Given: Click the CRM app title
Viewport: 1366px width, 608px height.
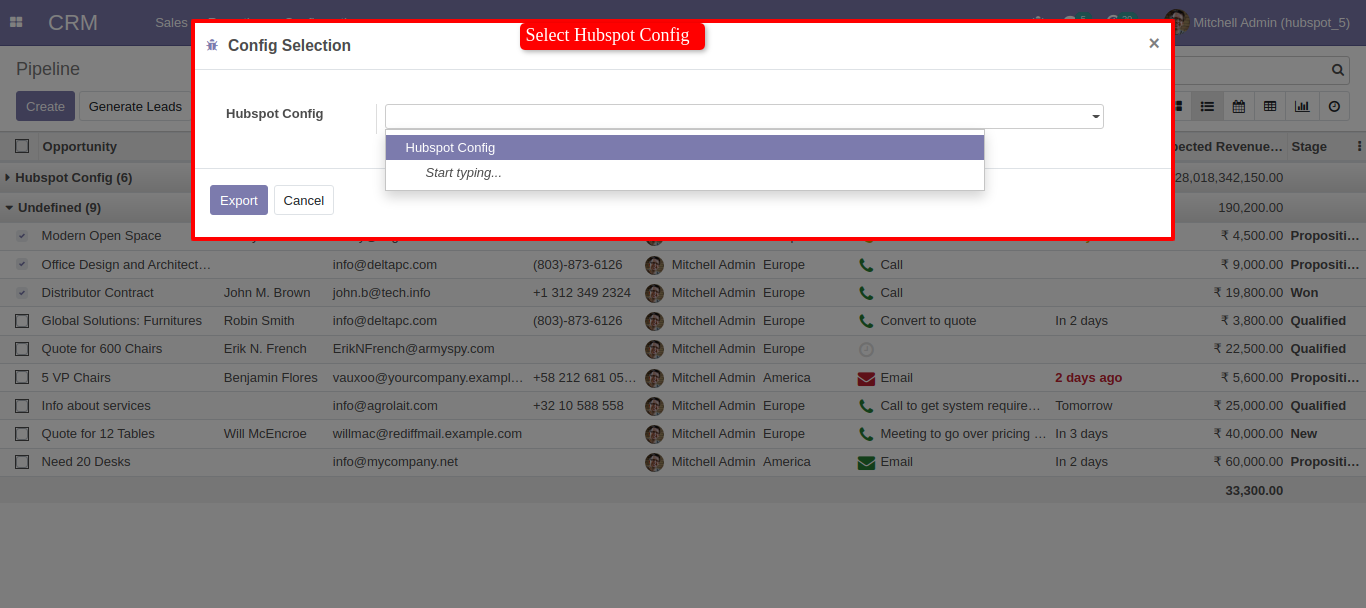Looking at the screenshot, I should pos(73,22).
